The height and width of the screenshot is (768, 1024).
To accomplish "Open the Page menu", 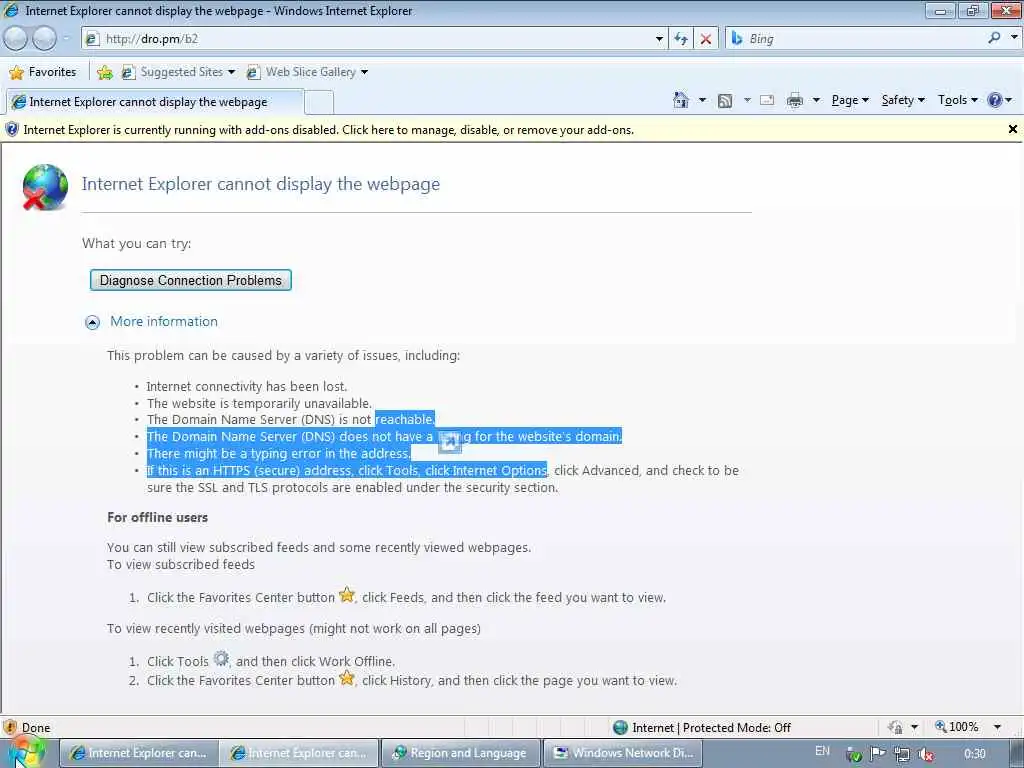I will (x=850, y=100).
